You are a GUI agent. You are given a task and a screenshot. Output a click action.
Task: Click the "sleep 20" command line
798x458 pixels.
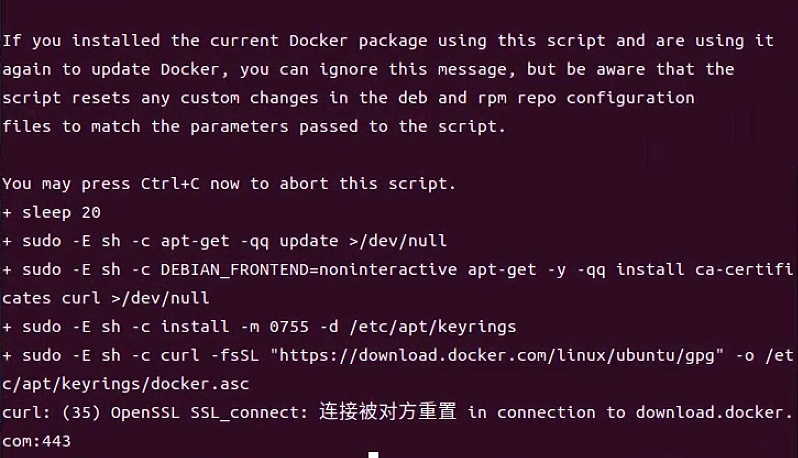(x=58, y=212)
